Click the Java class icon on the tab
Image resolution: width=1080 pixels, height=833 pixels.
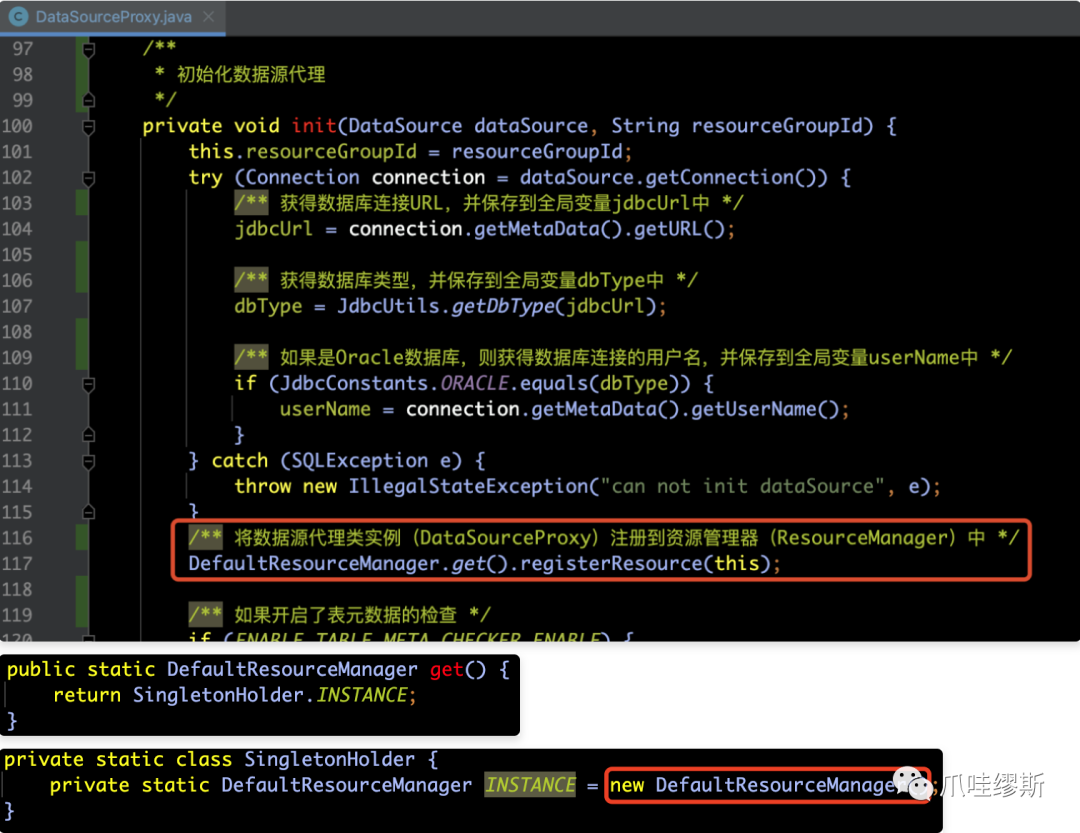pos(18,17)
